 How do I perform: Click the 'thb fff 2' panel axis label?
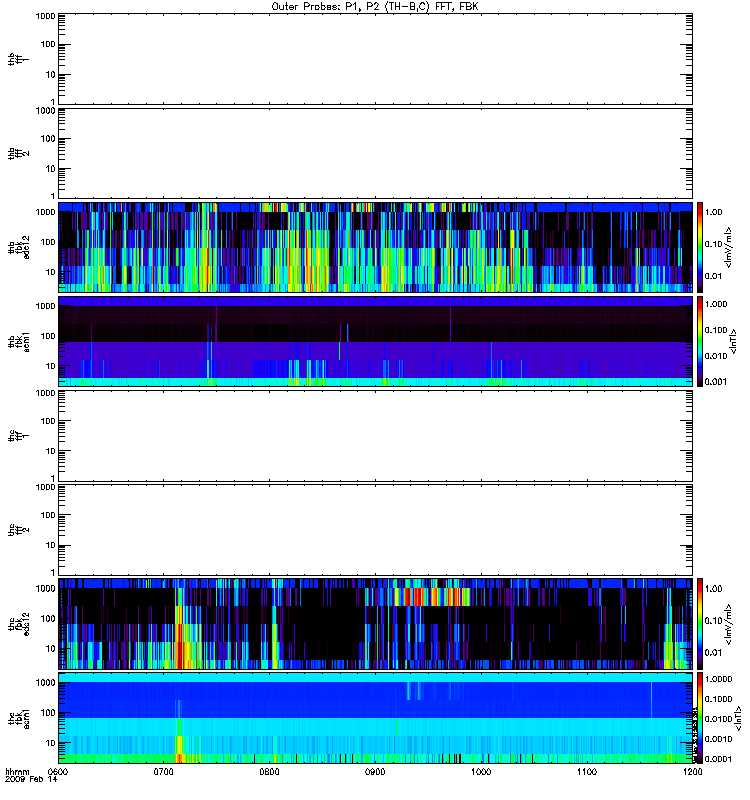tap(18, 153)
